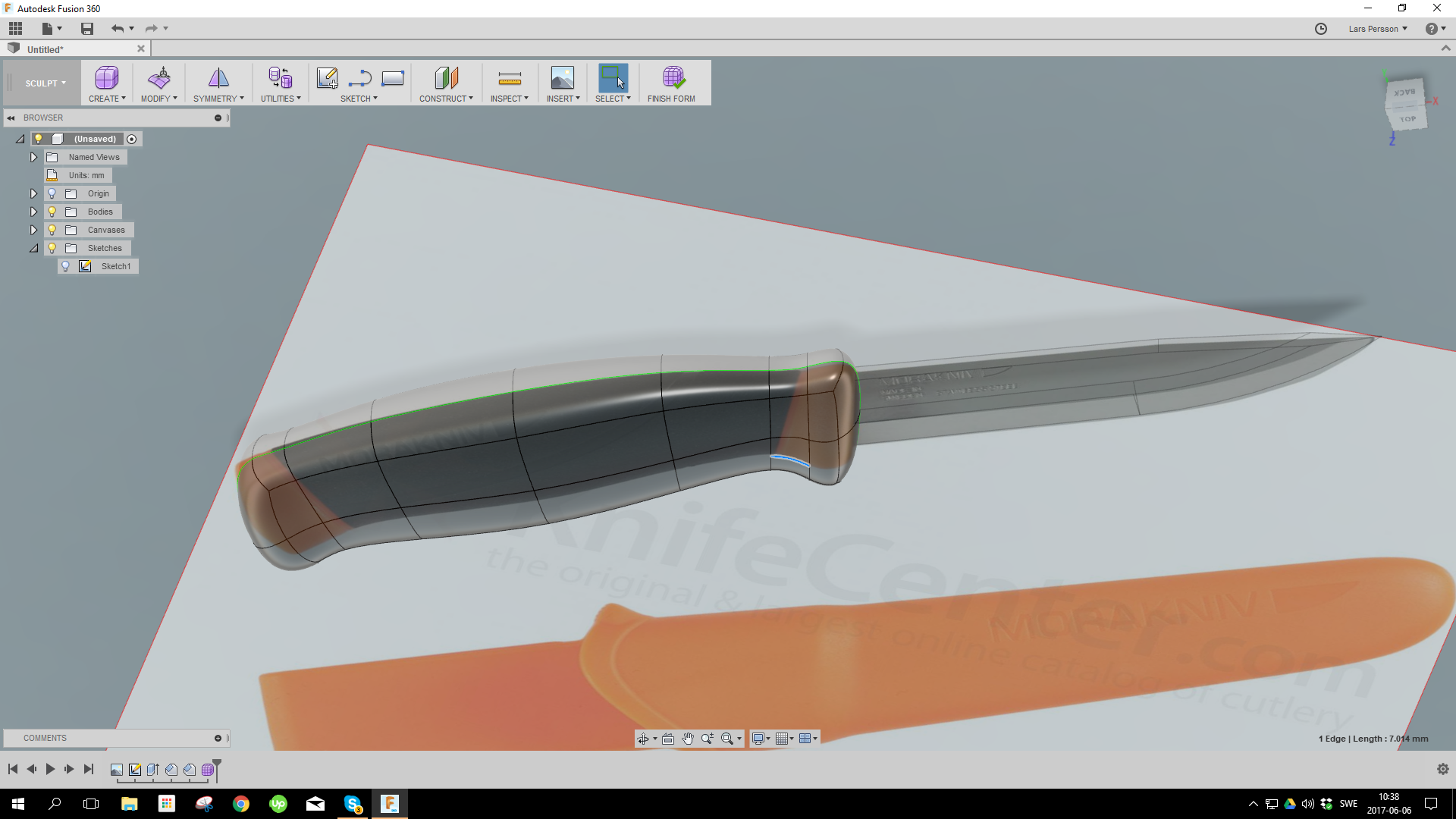Click the Finish Form button
The image size is (1456, 819).
[x=672, y=82]
